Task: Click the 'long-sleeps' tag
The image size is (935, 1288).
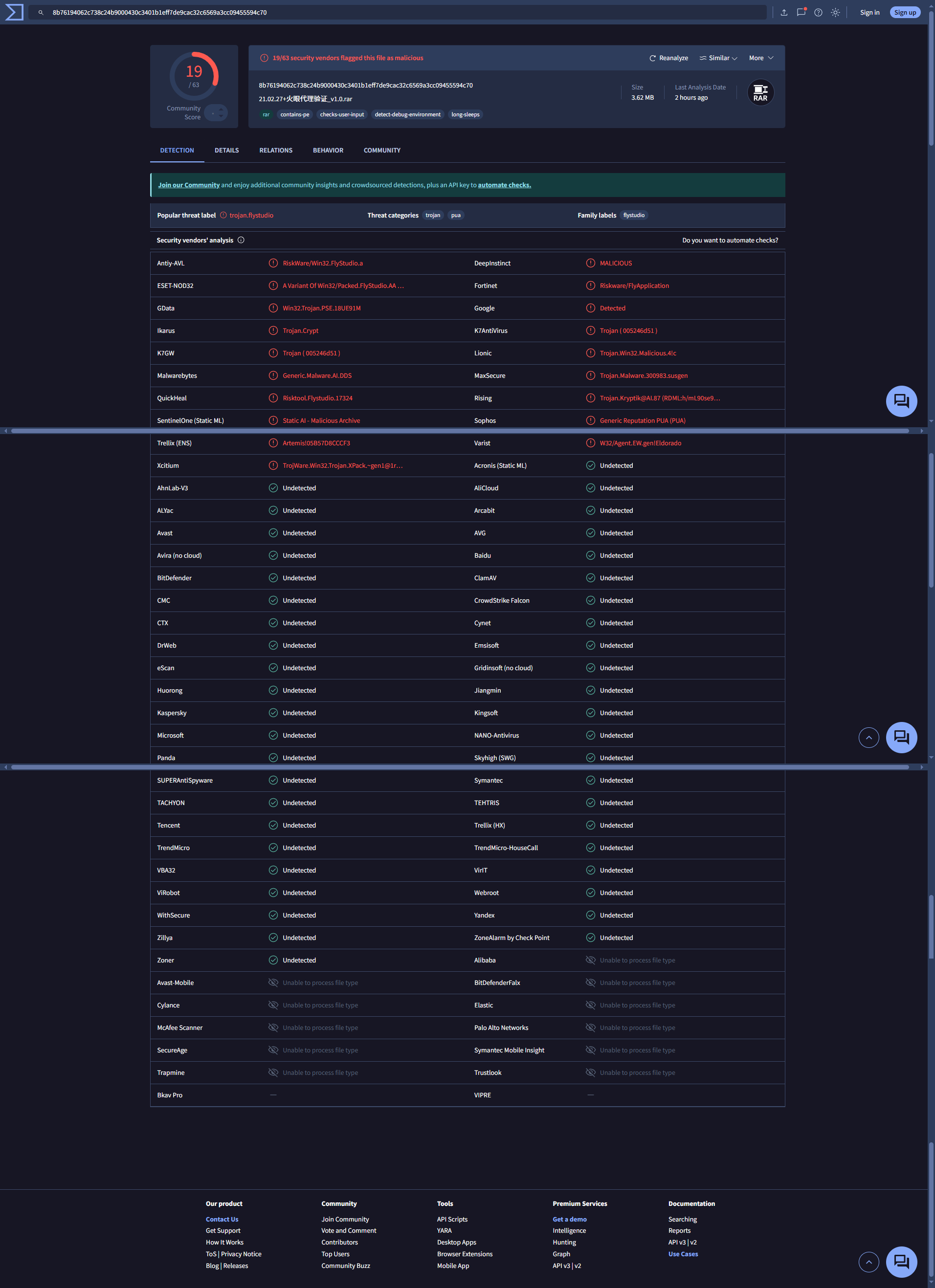Action: tap(465, 115)
